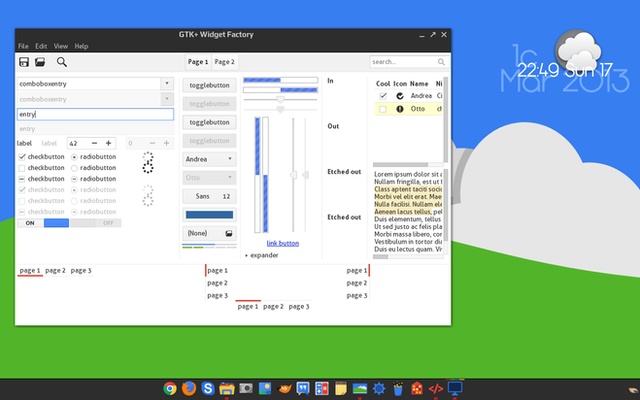Open the Sans 12 font button
640x400 pixels.
coord(209,196)
